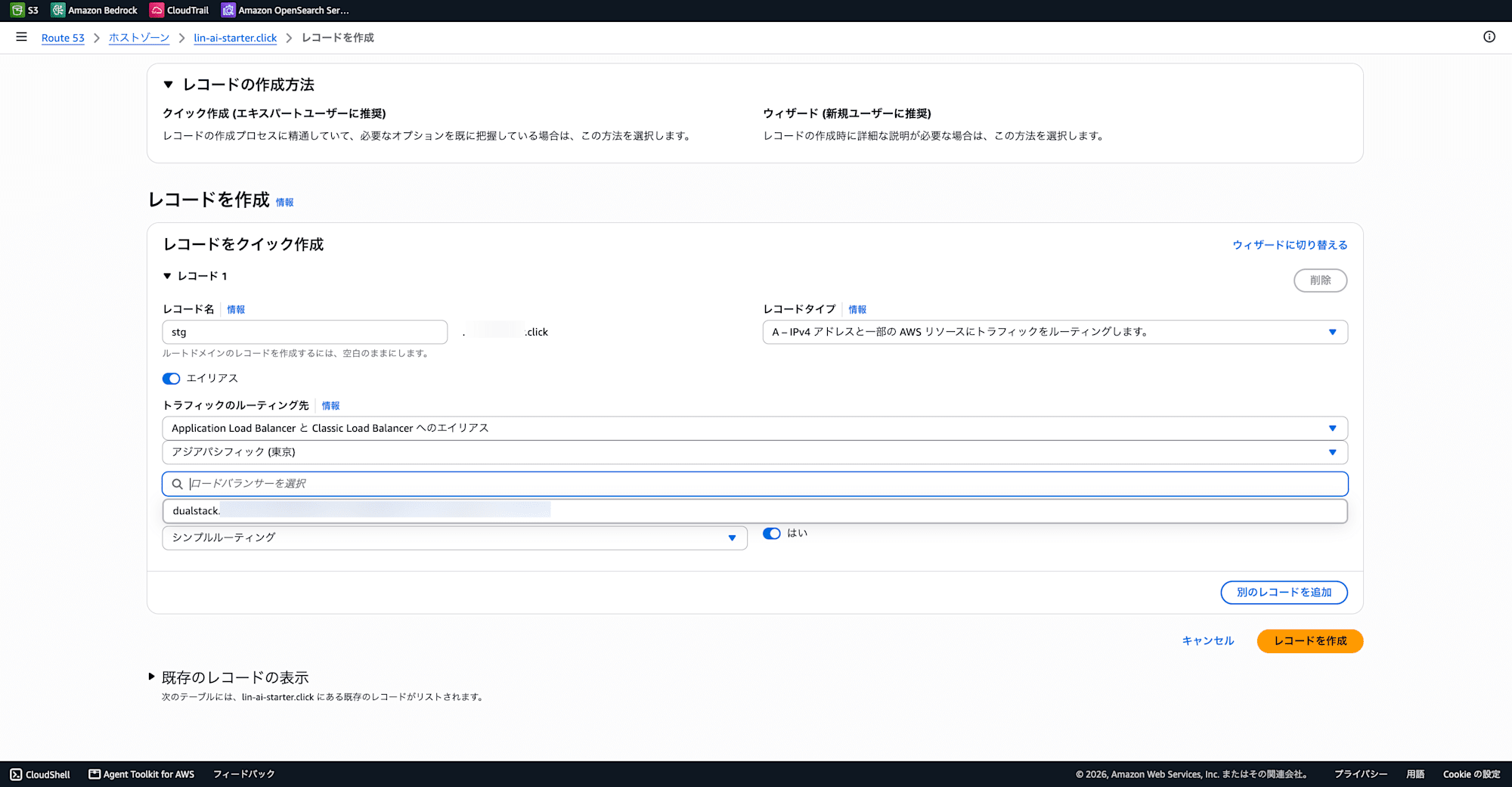Open 情報 link beside レコード名
The image size is (1512, 787).
point(236,310)
